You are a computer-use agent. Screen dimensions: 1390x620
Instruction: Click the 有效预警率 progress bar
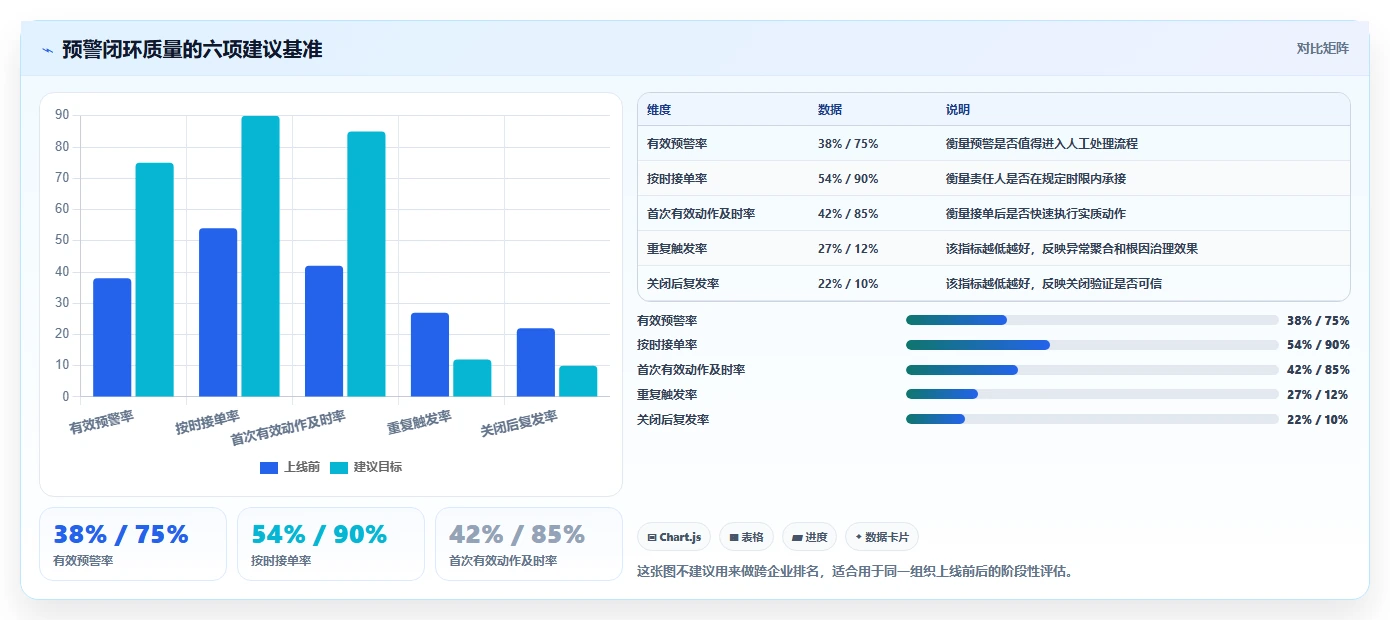(x=1092, y=320)
